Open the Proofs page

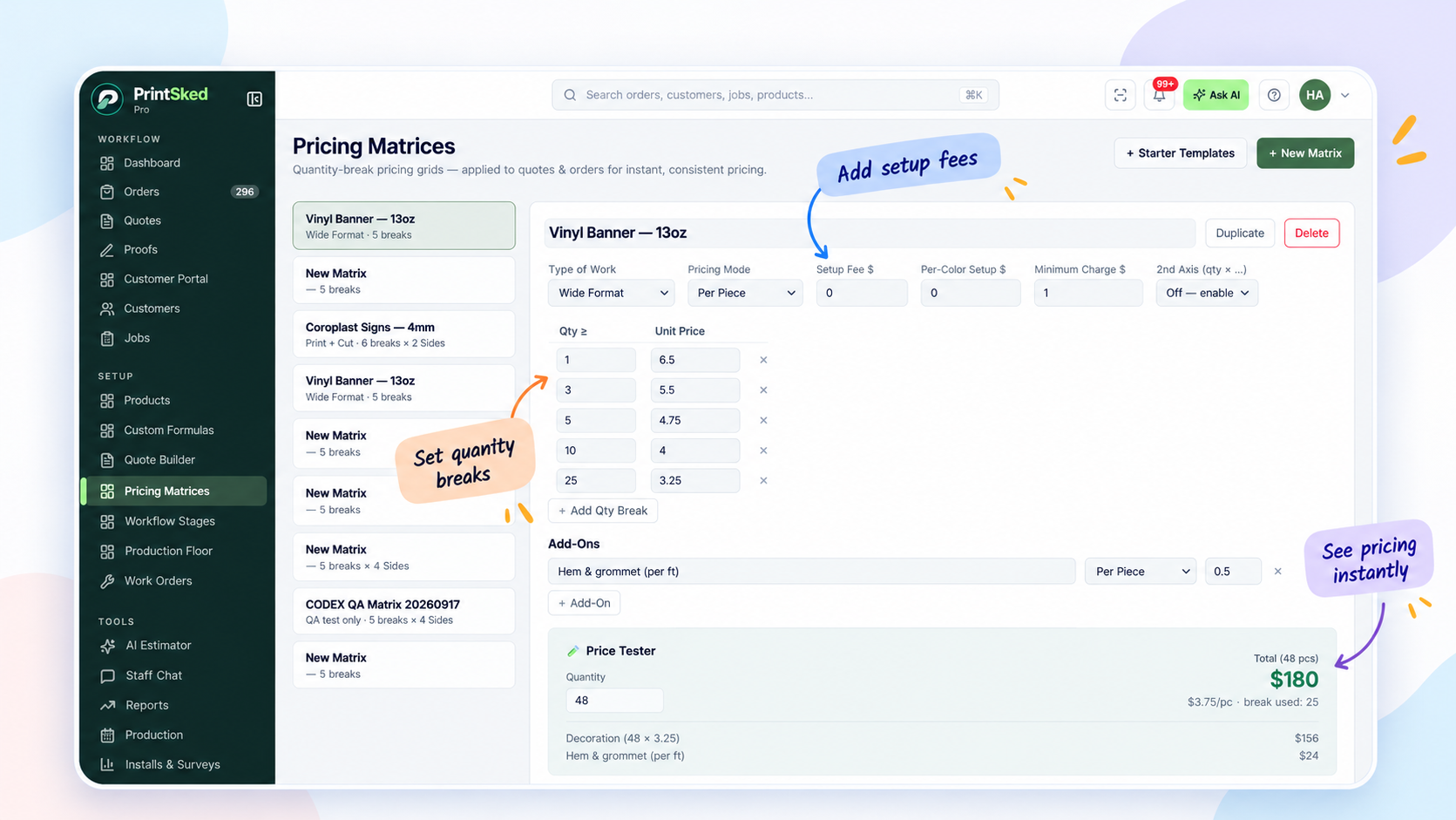[x=175, y=249]
